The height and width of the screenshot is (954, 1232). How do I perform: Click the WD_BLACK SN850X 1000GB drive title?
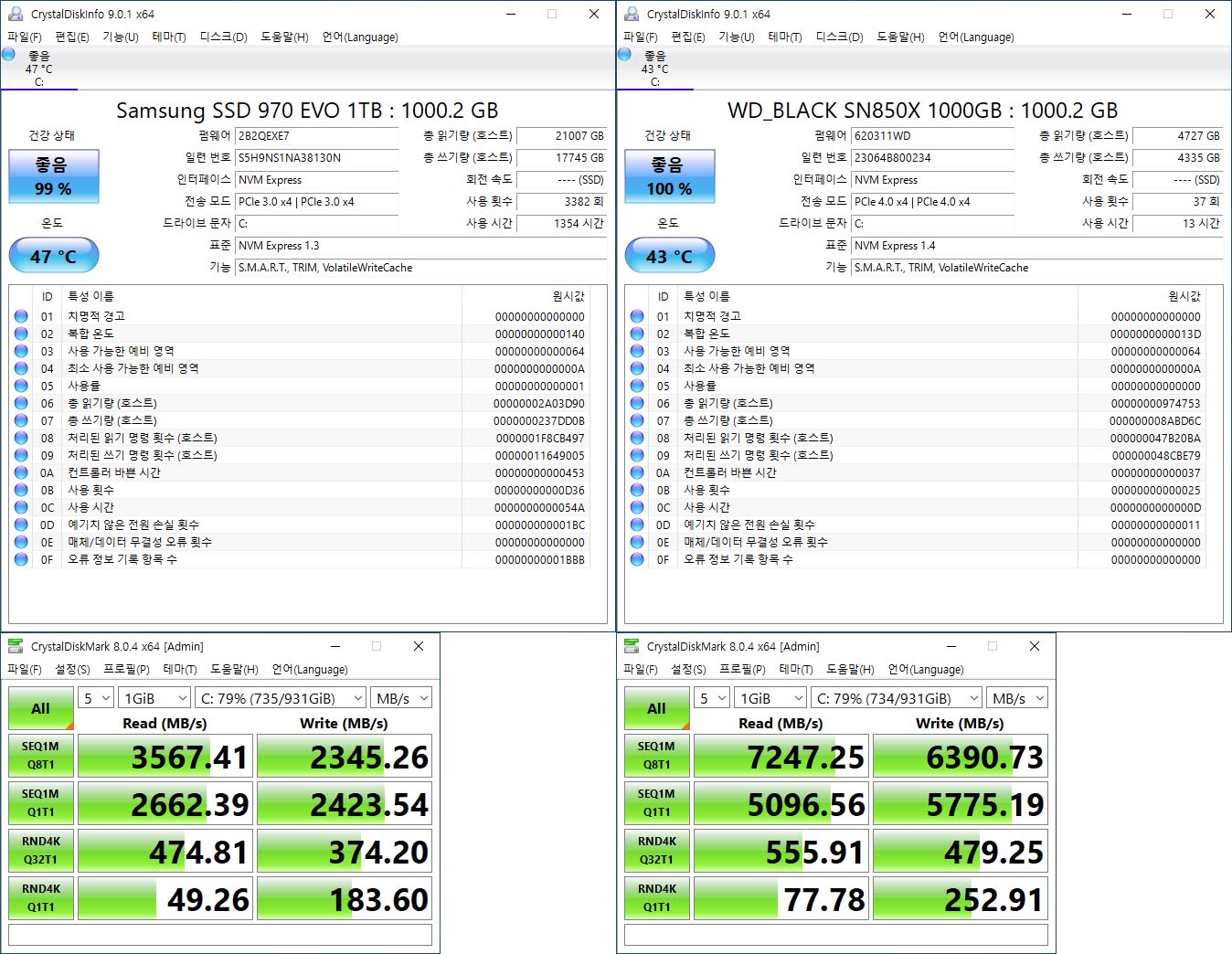coord(923,111)
